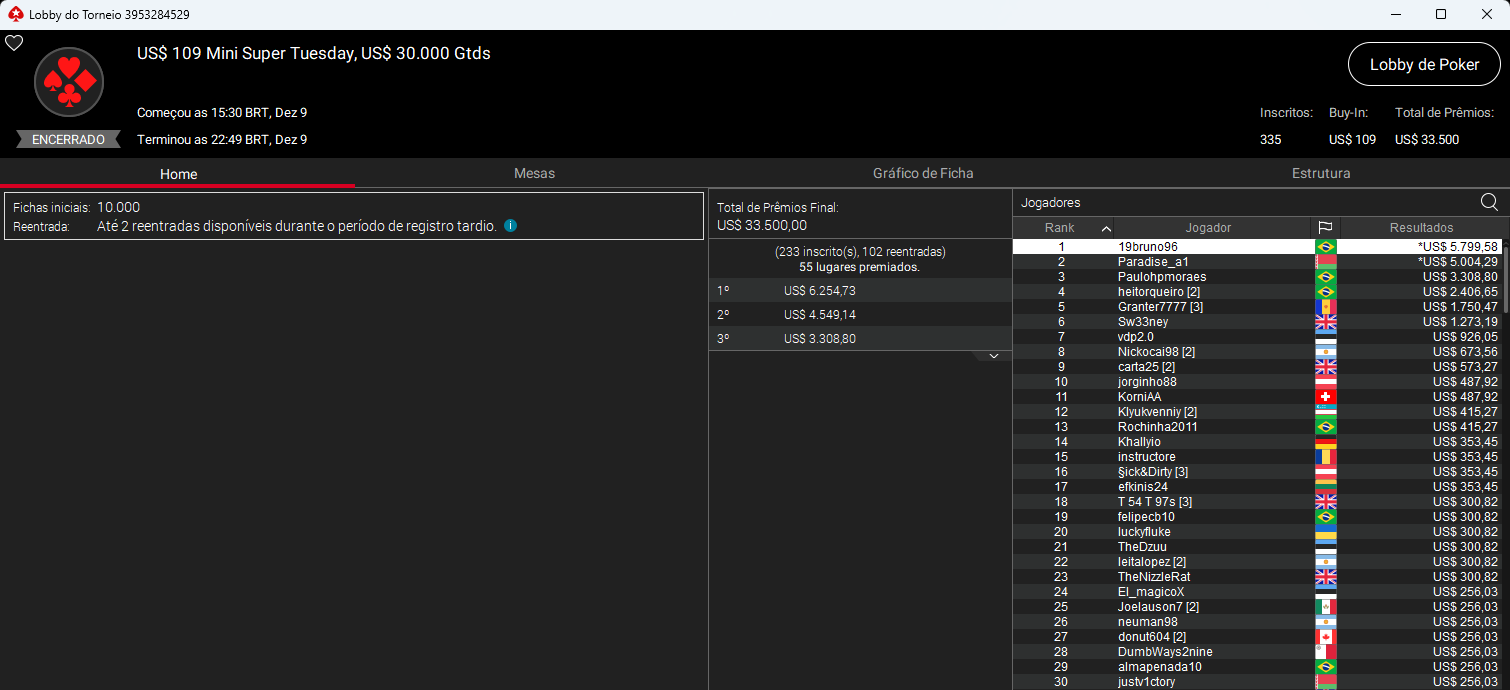Click the Lobby de Poker button
The image size is (1510, 690).
(x=1424, y=64)
